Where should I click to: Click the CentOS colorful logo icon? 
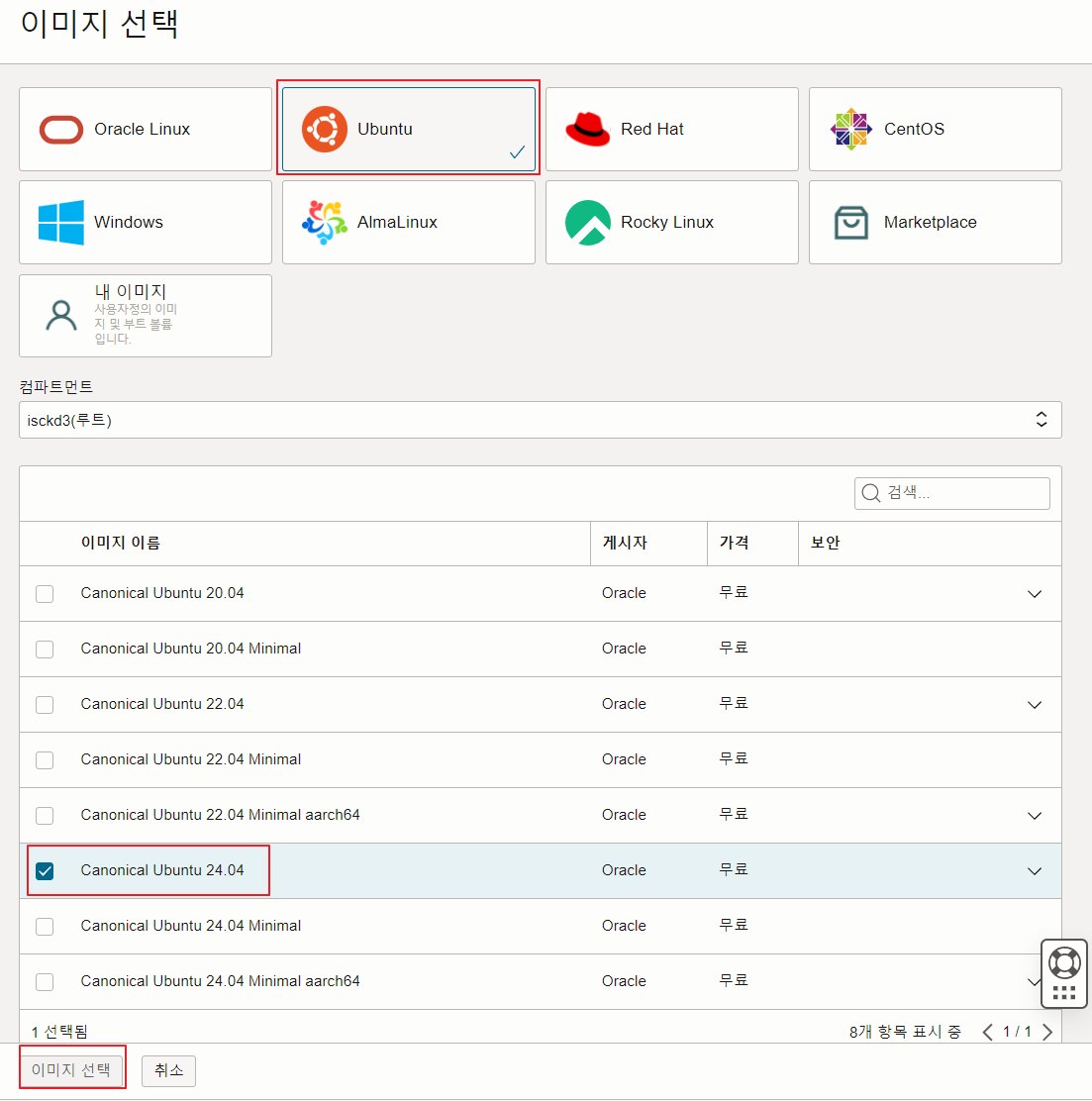(x=851, y=129)
